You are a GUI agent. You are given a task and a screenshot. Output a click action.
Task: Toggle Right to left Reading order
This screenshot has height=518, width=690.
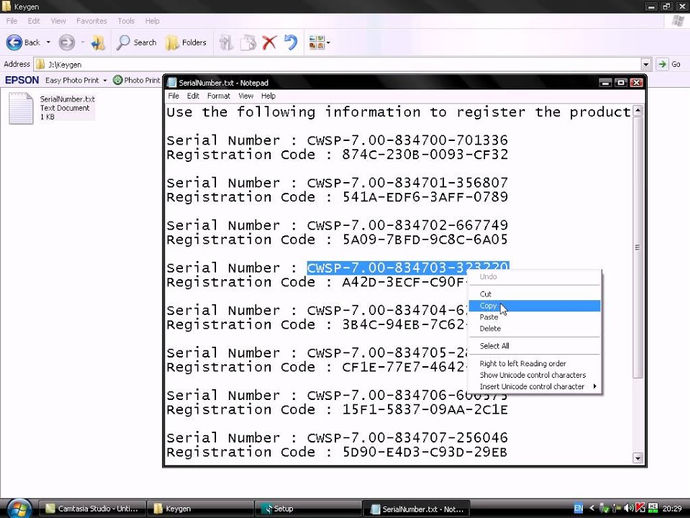534,364
